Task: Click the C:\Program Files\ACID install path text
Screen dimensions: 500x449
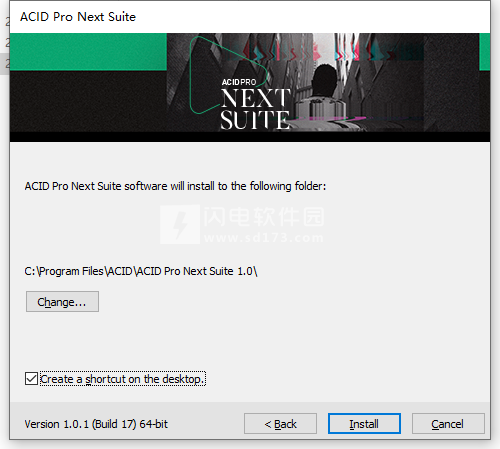Action: pos(141,271)
